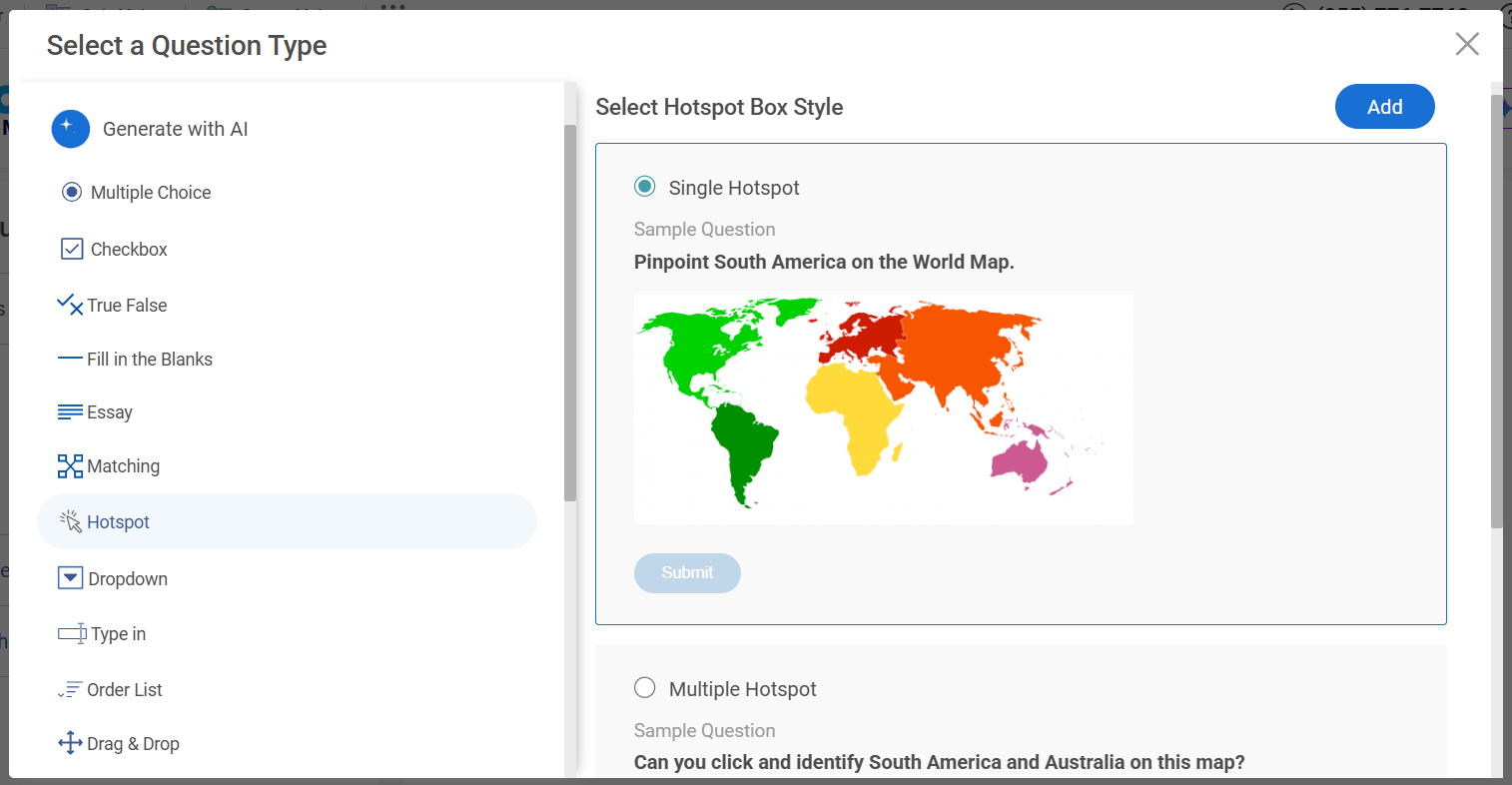
Task: Select the Multiple Choice radio icon
Action: [72, 192]
